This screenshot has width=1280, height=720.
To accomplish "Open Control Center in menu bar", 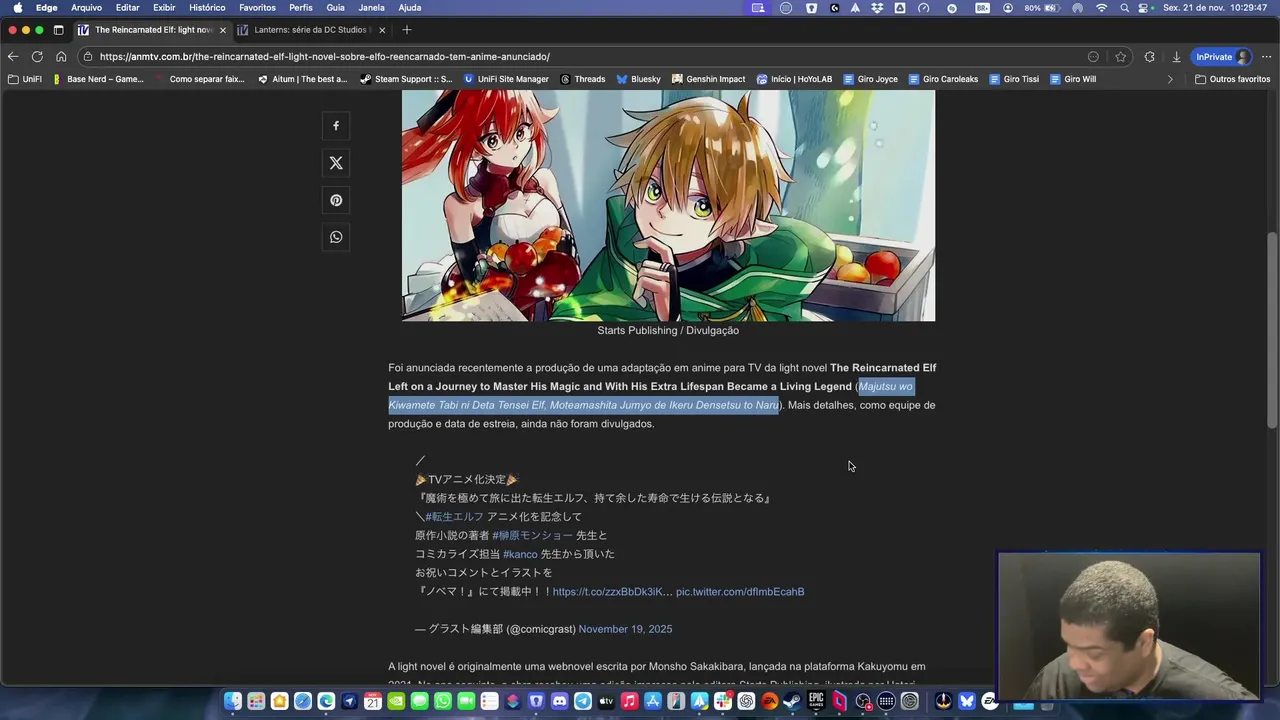I will (1141, 8).
